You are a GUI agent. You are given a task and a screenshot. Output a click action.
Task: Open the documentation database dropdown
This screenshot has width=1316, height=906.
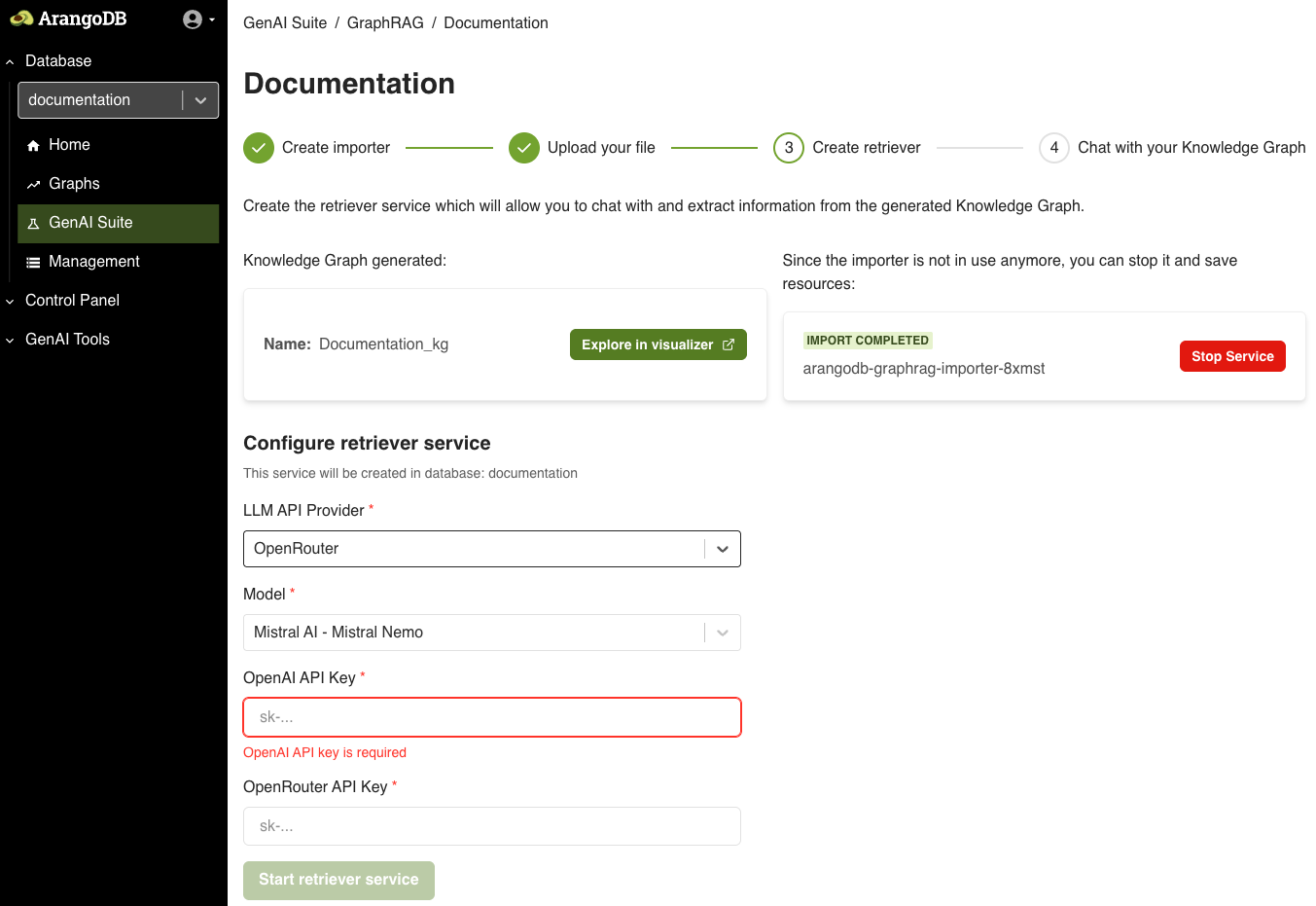[x=119, y=100]
